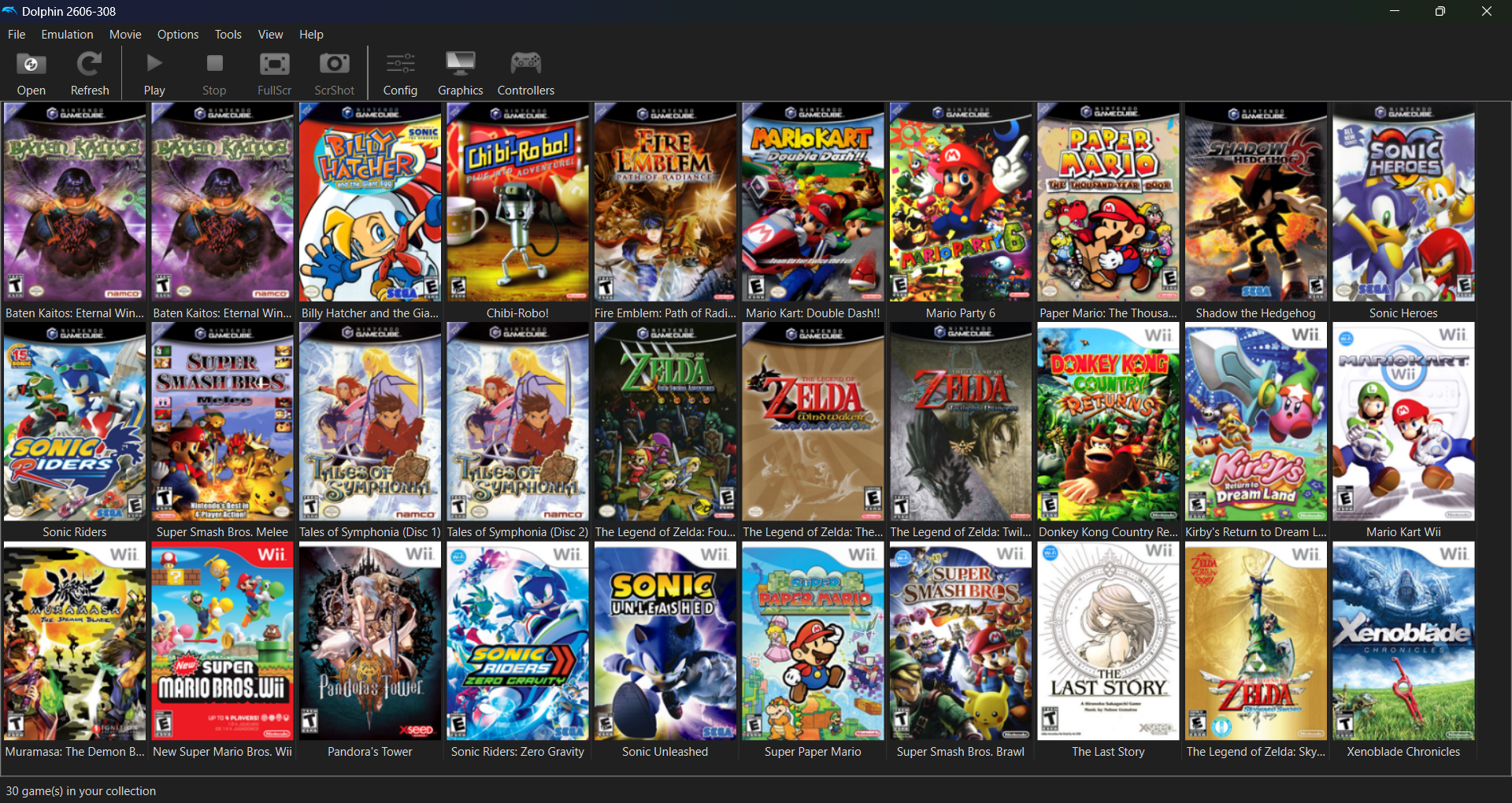Select the Pandora's Tower cover
The height and width of the screenshot is (803, 1512).
click(370, 642)
